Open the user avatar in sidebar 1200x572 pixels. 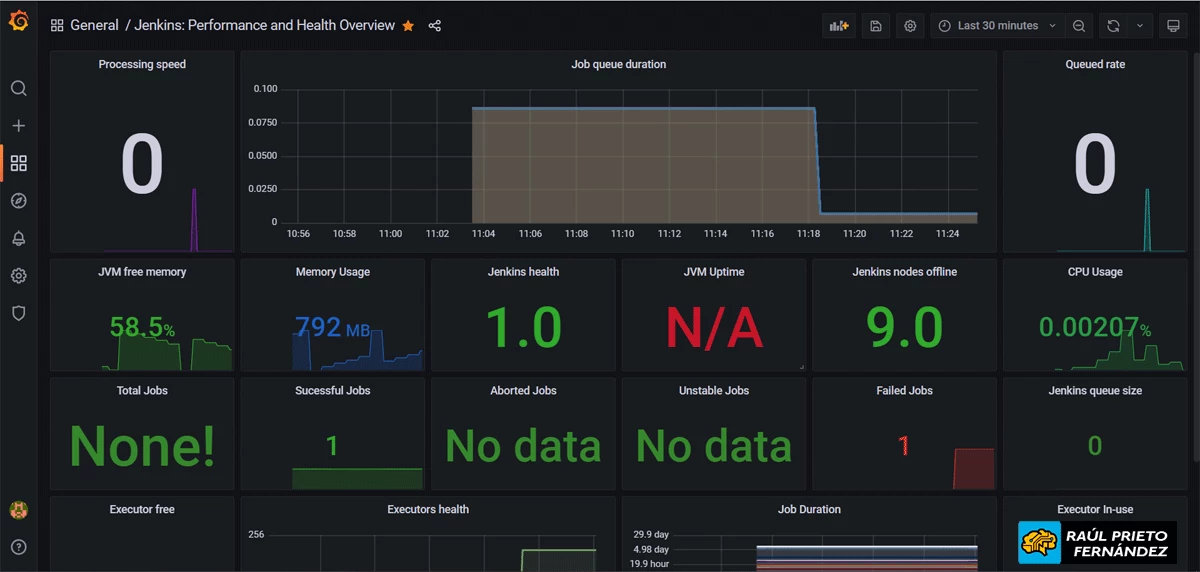[18, 510]
